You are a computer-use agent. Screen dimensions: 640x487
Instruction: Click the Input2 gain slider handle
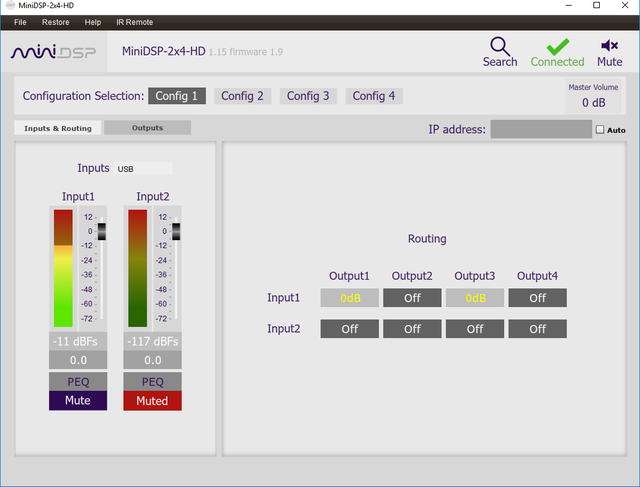(x=176, y=231)
